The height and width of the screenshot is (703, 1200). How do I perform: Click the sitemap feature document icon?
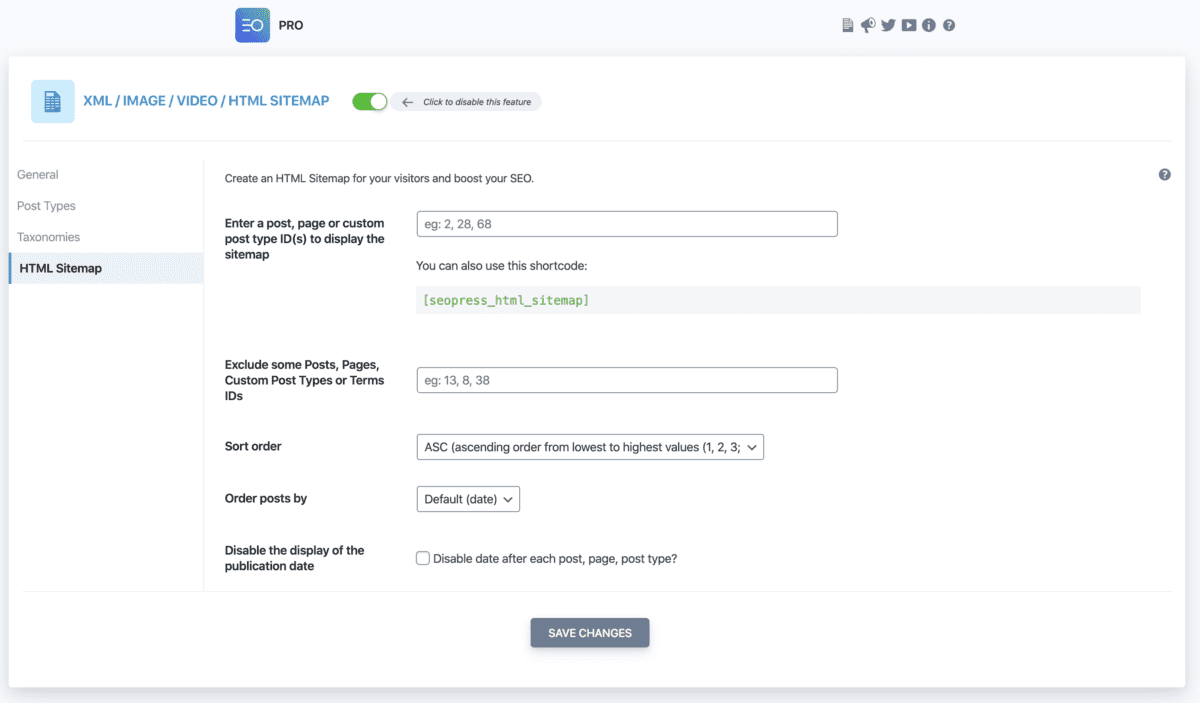(x=53, y=101)
